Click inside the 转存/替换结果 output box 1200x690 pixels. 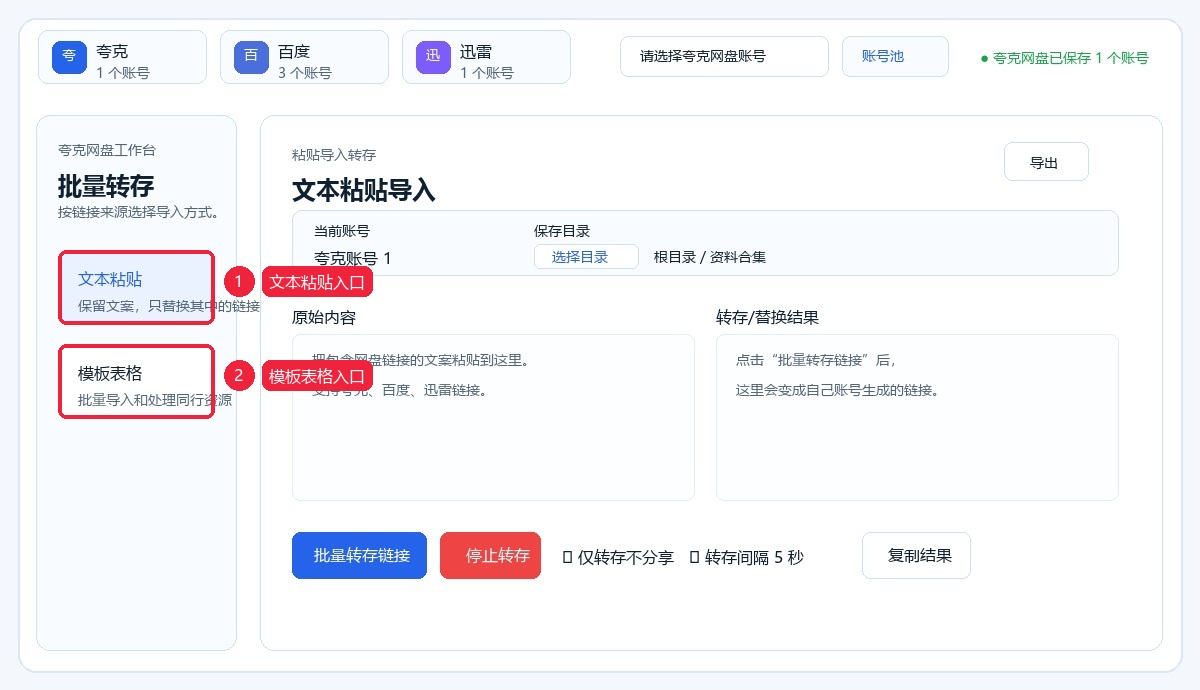[x=917, y=417]
